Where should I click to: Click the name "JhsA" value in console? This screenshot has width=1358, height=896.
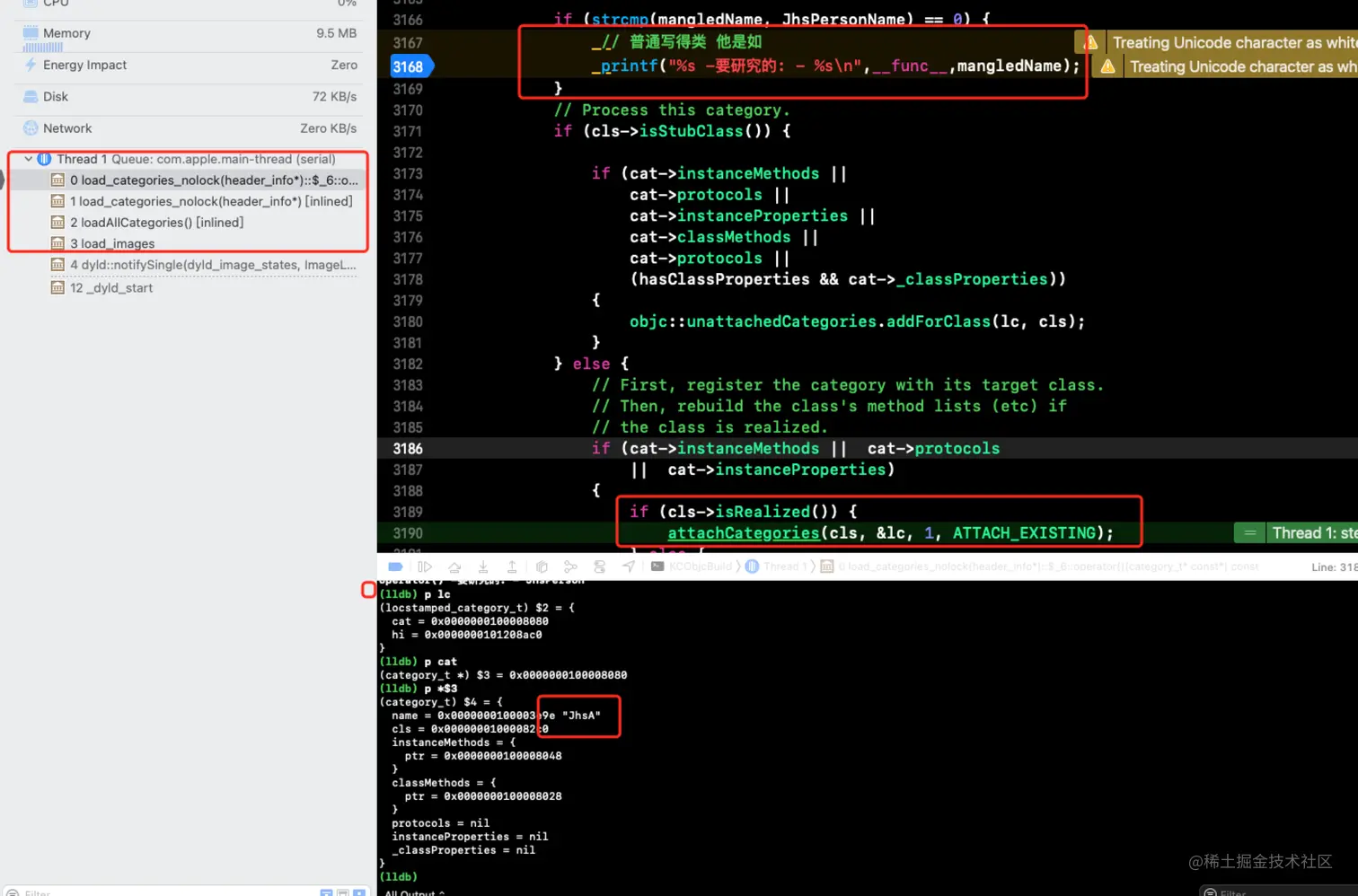click(x=581, y=716)
